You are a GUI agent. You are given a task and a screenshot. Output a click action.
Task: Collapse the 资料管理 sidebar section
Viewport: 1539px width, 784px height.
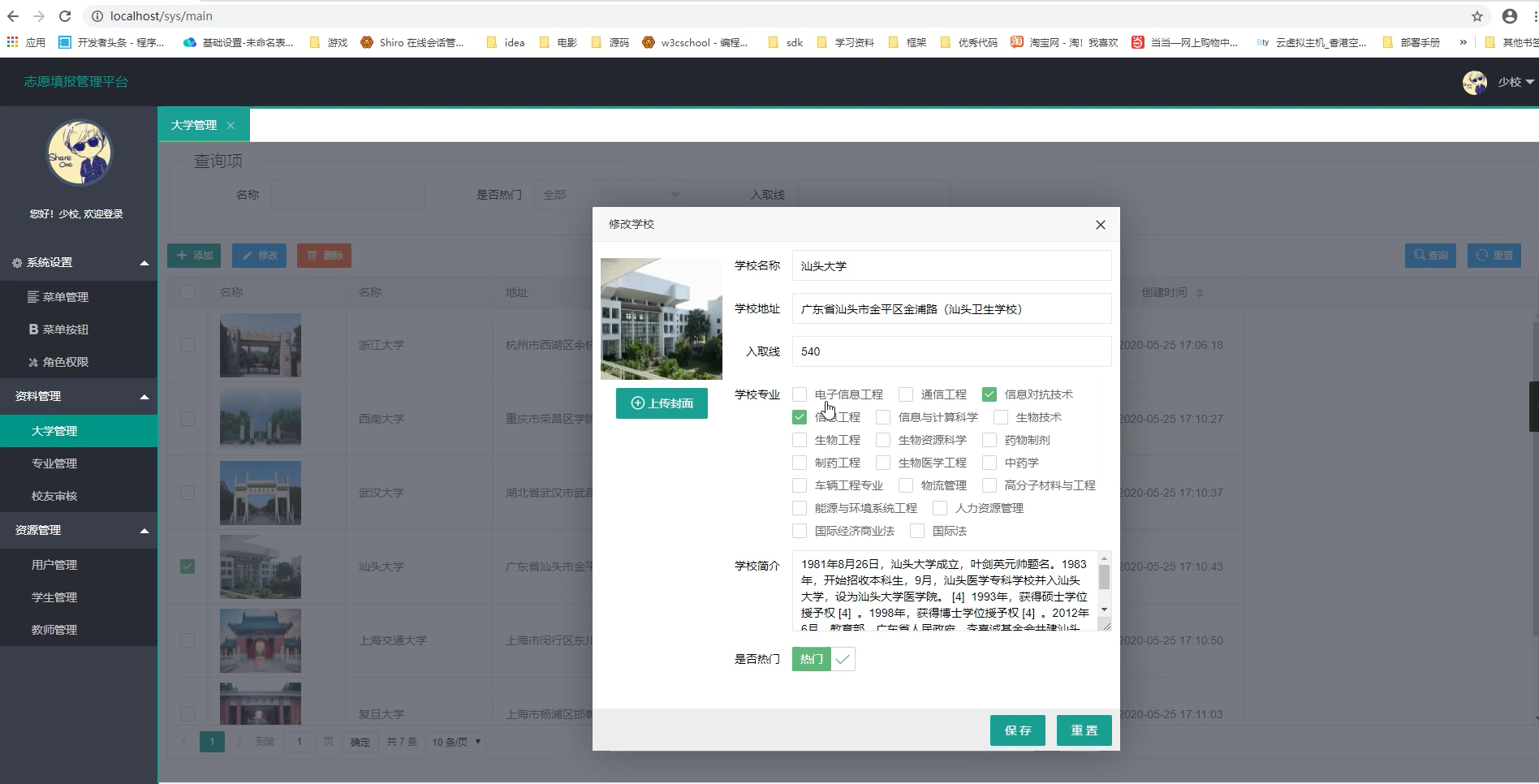79,397
